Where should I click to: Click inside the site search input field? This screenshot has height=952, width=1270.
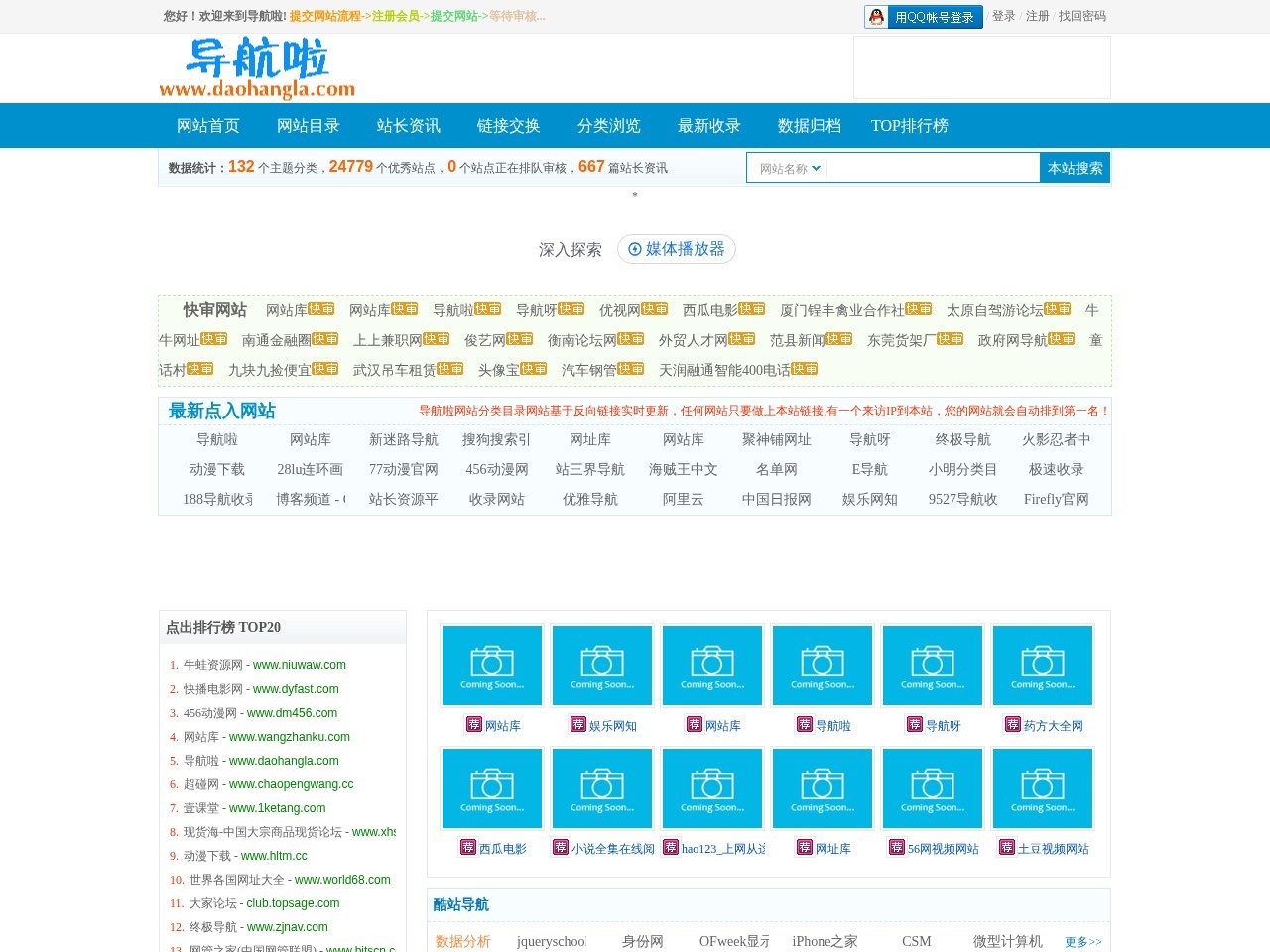tap(933, 168)
